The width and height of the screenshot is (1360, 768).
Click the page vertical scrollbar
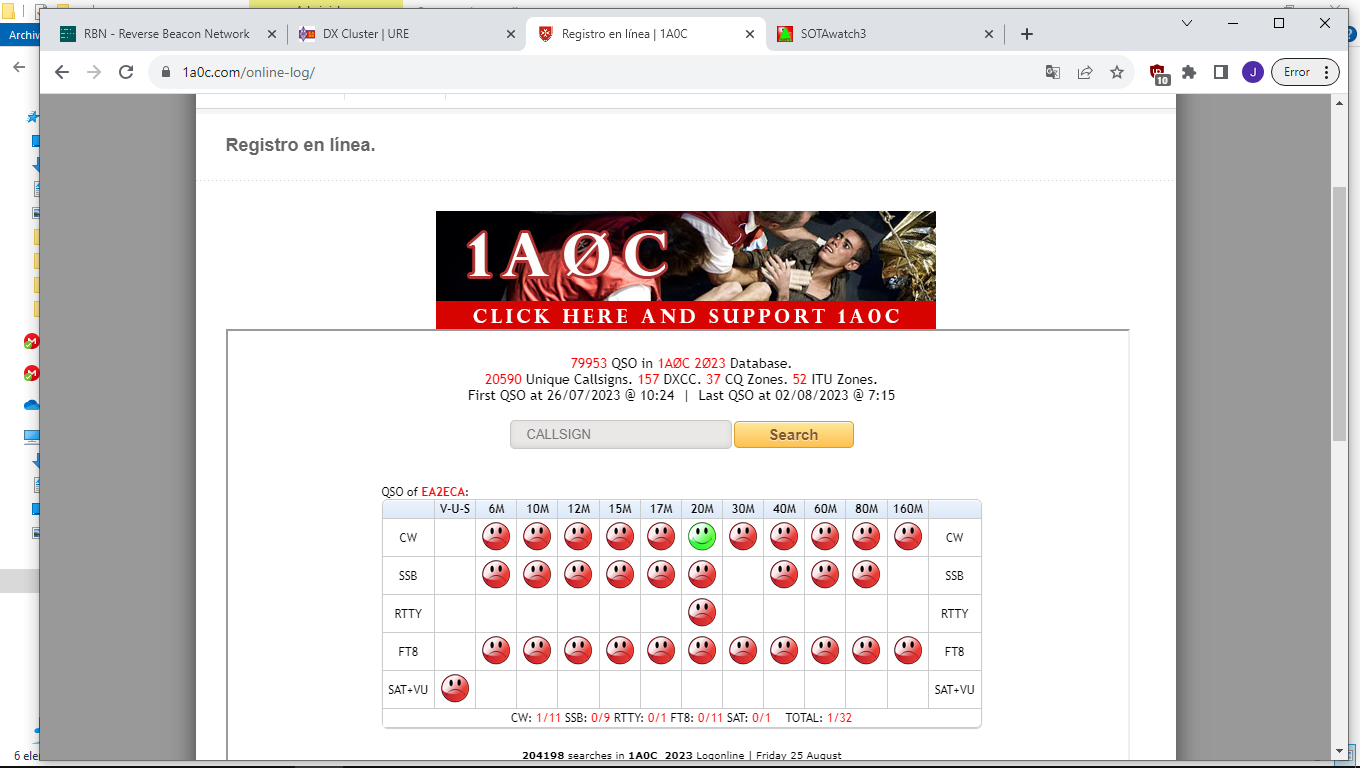(1340, 313)
